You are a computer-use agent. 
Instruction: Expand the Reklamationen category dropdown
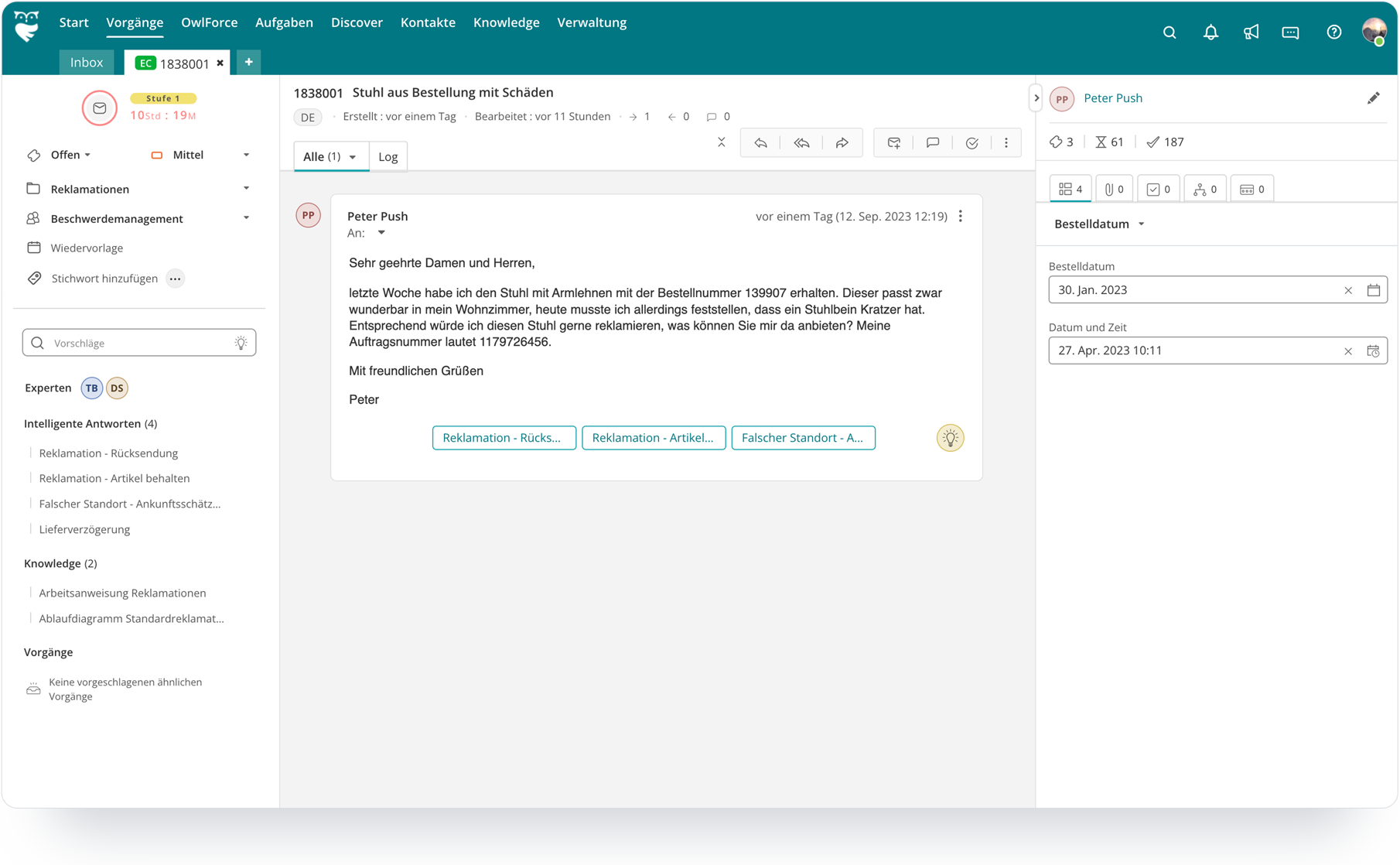click(246, 188)
